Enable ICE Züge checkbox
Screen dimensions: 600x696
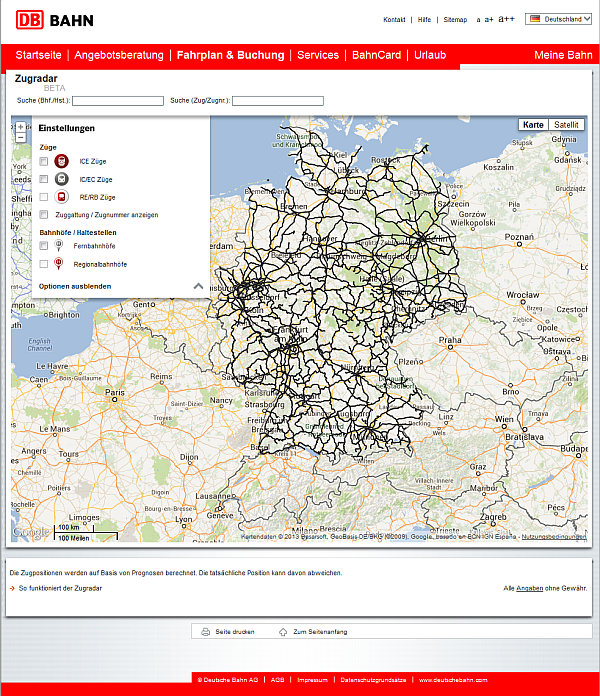point(43,161)
